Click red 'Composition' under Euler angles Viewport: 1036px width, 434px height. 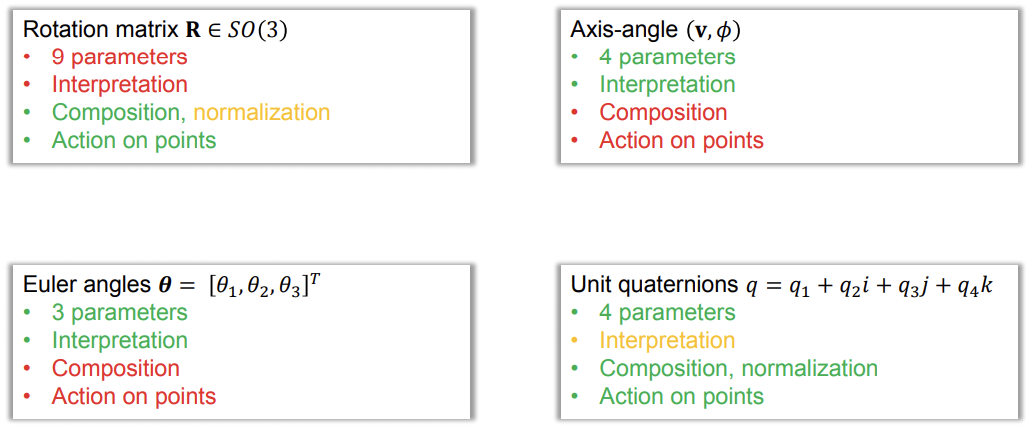click(x=116, y=368)
